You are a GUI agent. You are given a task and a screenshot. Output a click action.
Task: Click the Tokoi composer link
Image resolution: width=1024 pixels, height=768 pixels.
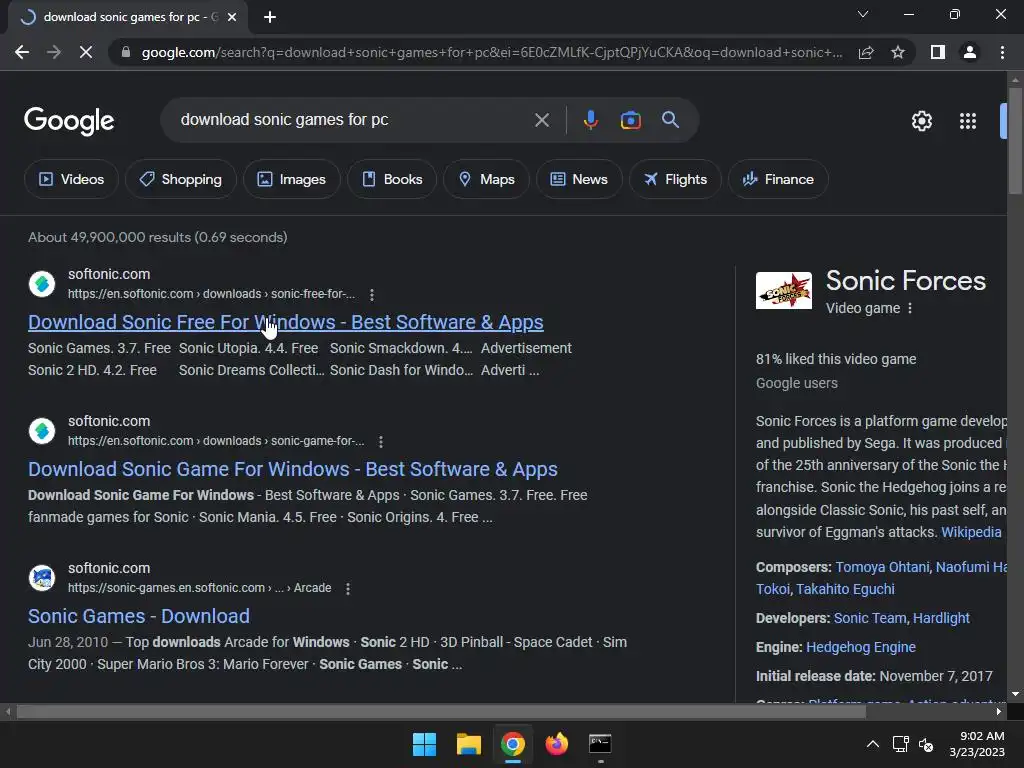pyautogui.click(x=773, y=589)
